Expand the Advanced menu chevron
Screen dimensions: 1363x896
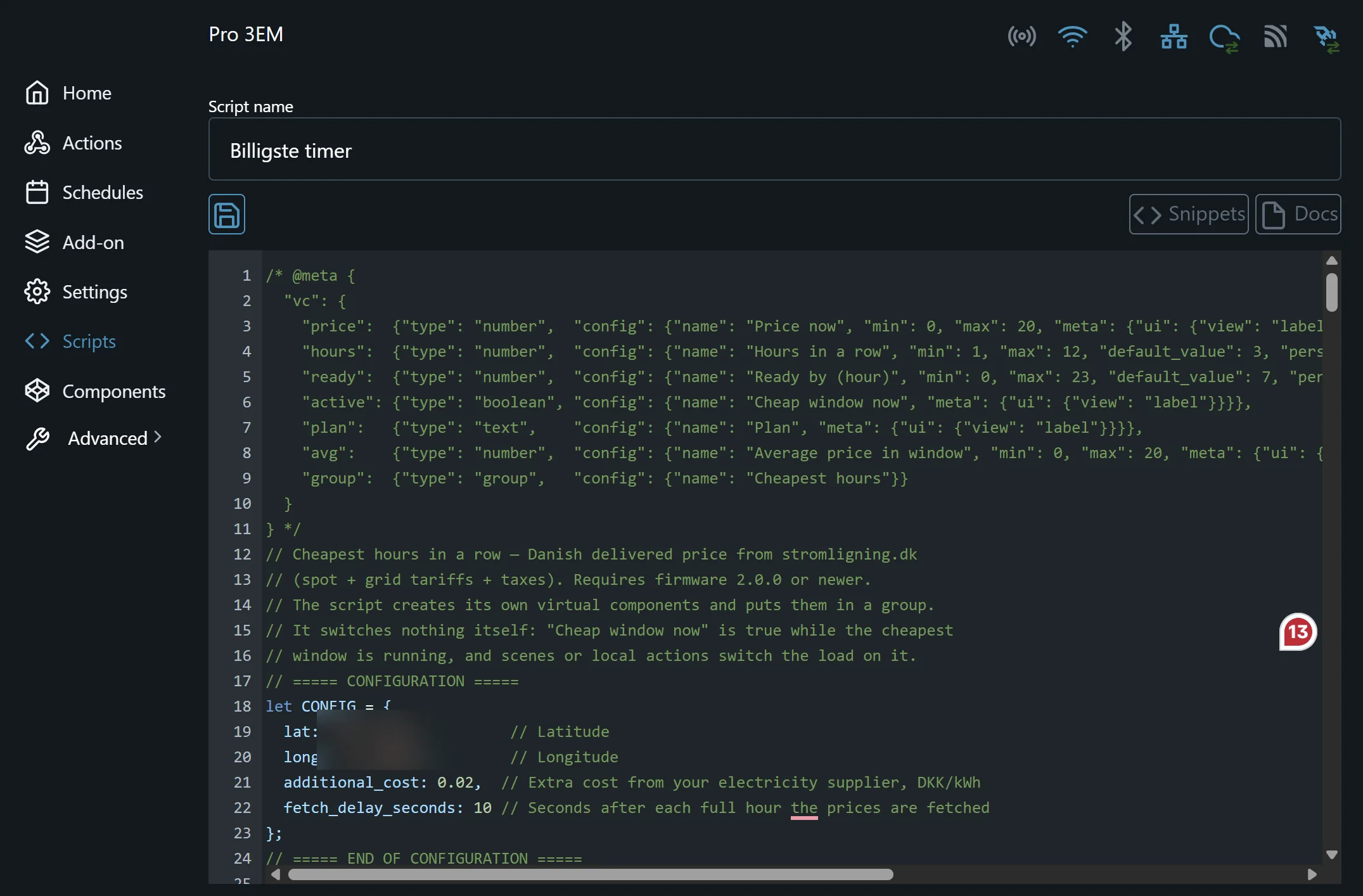(158, 437)
